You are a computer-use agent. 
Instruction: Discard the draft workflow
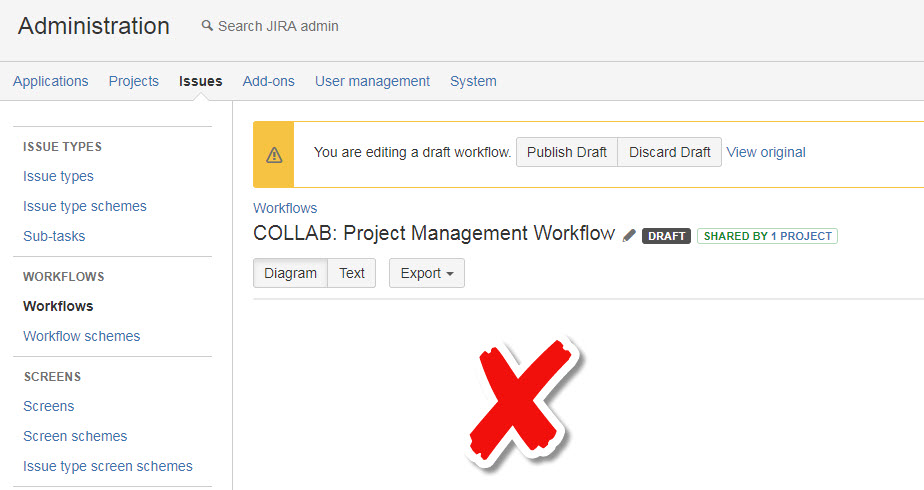tap(669, 152)
